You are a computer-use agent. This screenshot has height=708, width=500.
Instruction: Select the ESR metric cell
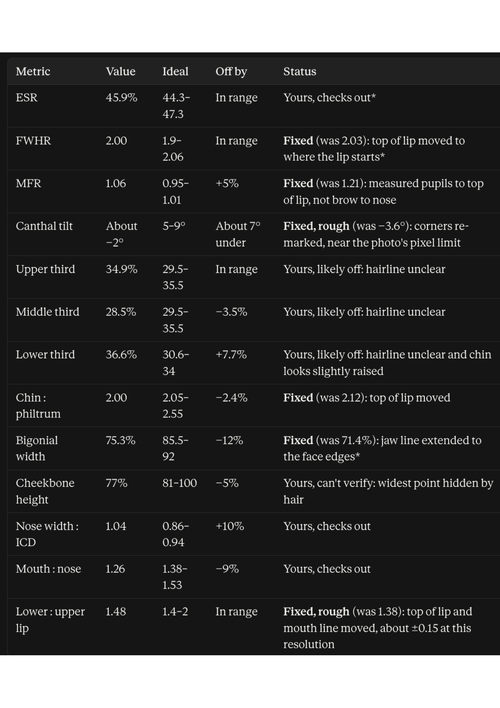point(27,98)
